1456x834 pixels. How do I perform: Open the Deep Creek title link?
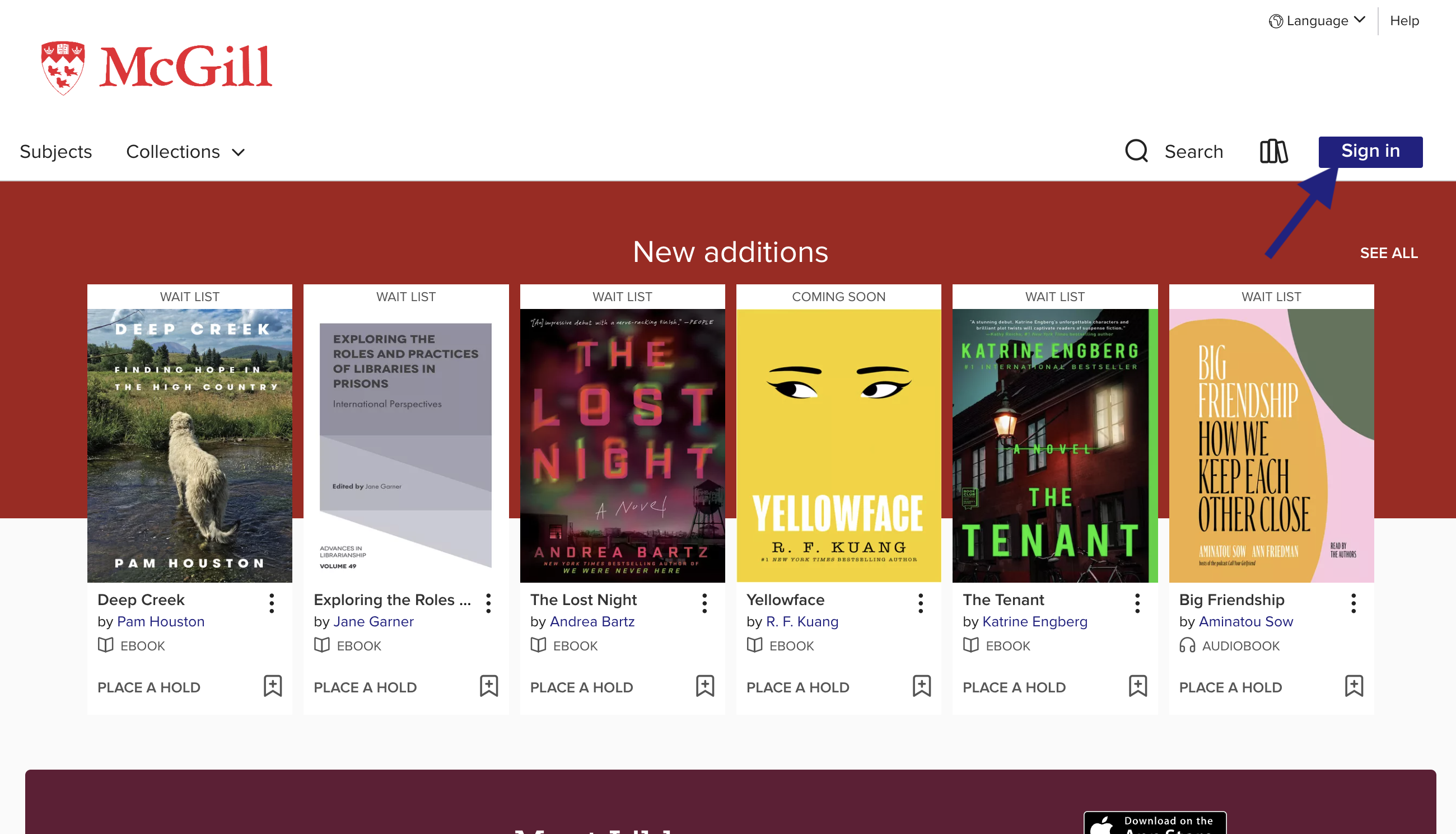(x=141, y=599)
